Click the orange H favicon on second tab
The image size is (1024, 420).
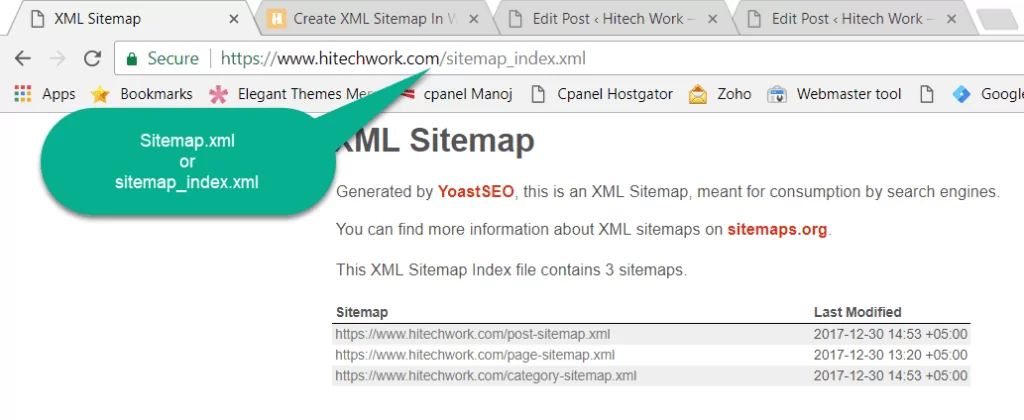tap(276, 19)
